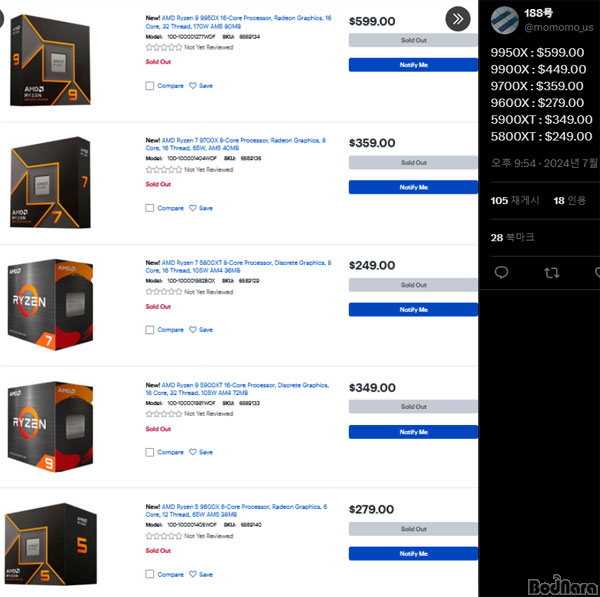The width and height of the screenshot is (600, 597).
Task: Check Compare box for Ryzen 7 9700X
Action: click(x=150, y=208)
